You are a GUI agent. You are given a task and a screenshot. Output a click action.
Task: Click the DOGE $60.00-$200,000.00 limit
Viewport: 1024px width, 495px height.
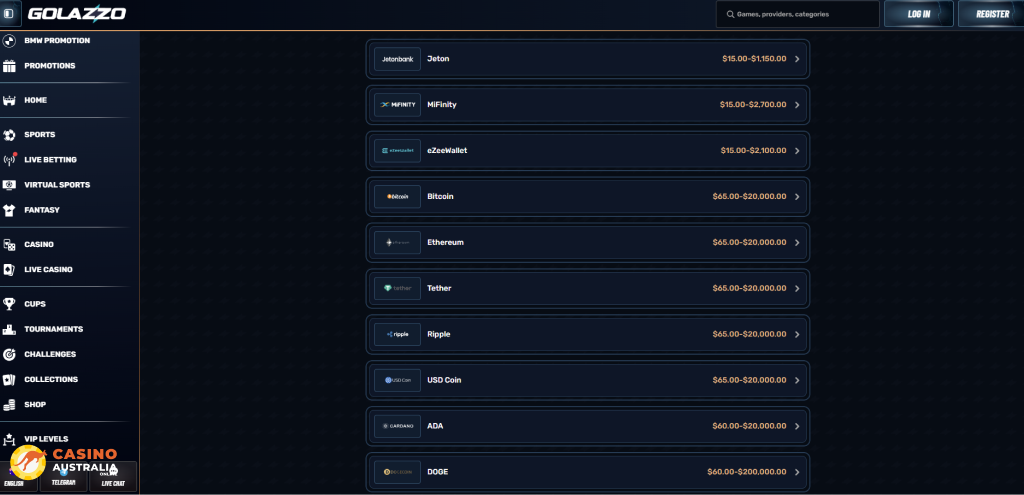tap(746, 471)
